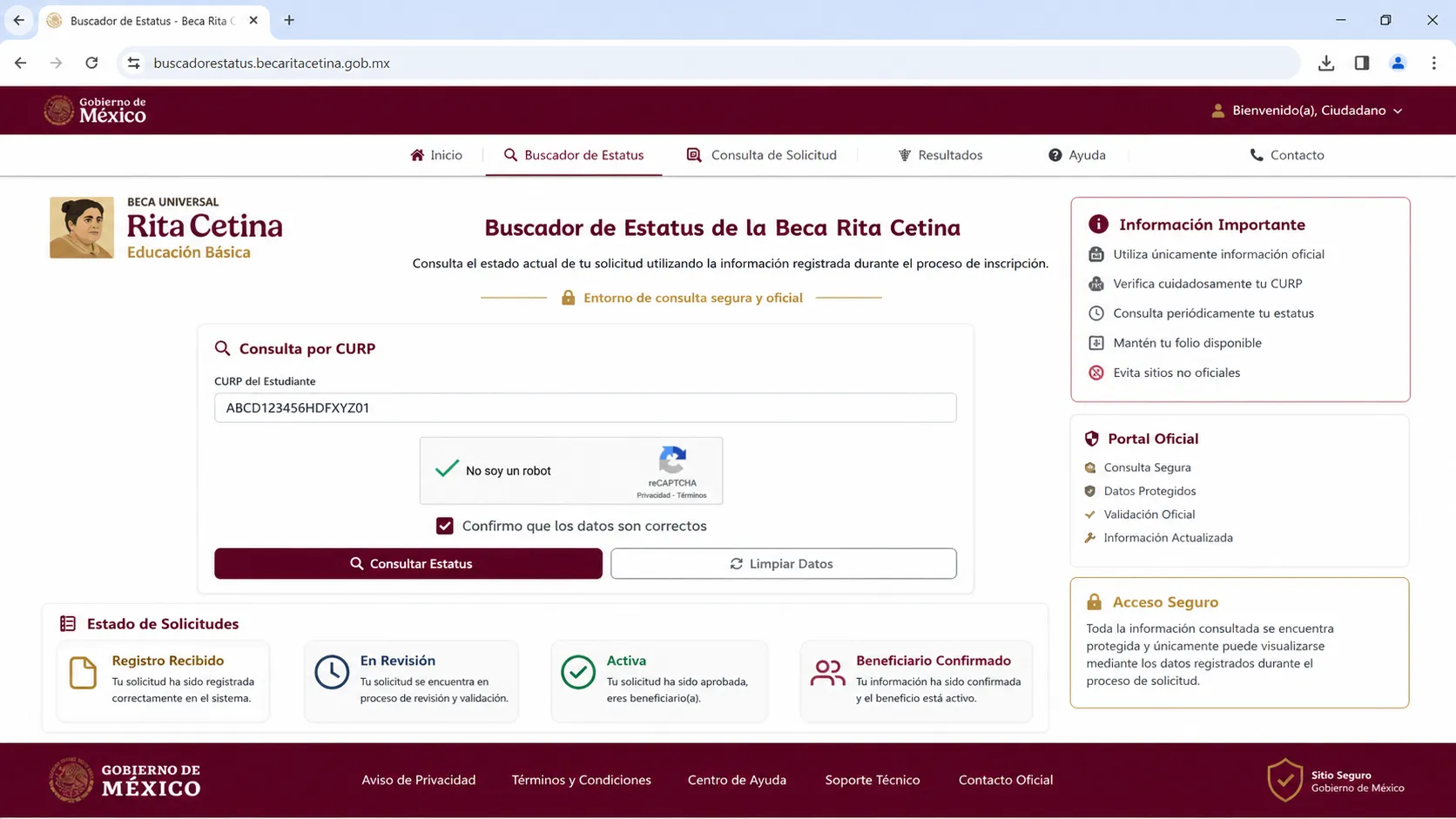This screenshot has width=1456, height=819.
Task: Toggle the browser side panel icon
Action: [1362, 63]
